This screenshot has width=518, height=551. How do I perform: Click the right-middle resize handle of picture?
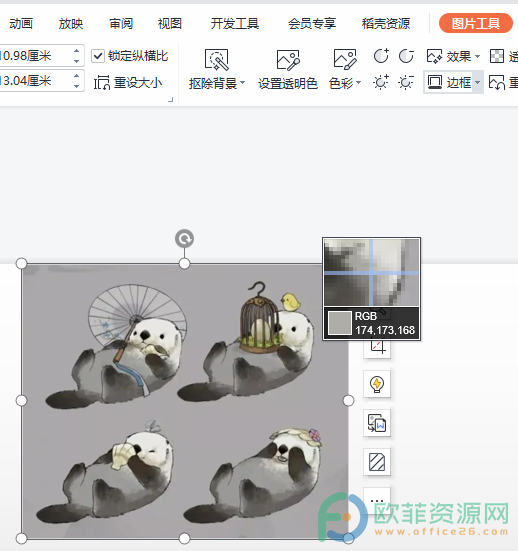[348, 400]
